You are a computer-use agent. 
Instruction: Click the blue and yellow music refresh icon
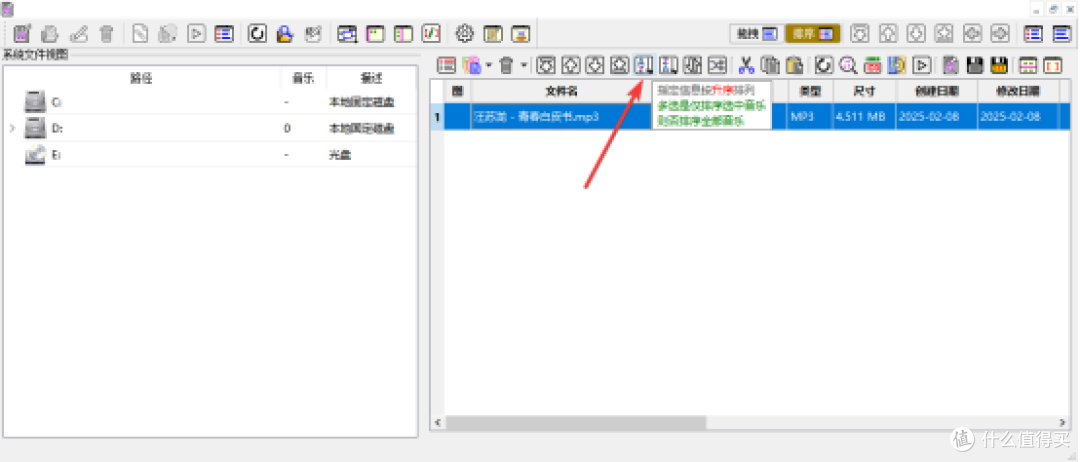[897, 65]
